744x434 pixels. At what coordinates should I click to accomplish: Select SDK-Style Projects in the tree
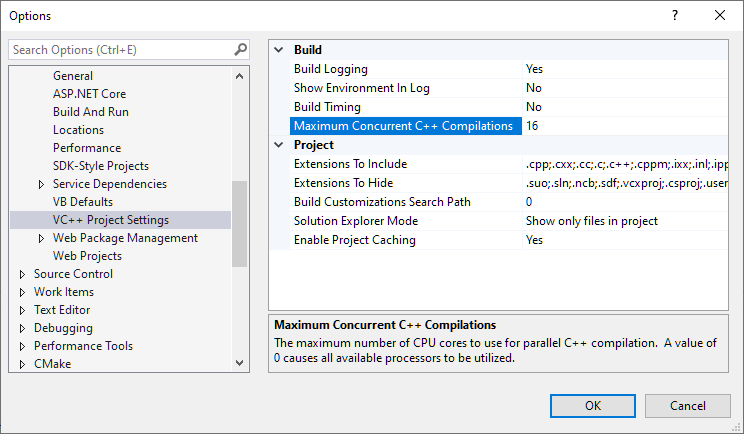click(100, 166)
